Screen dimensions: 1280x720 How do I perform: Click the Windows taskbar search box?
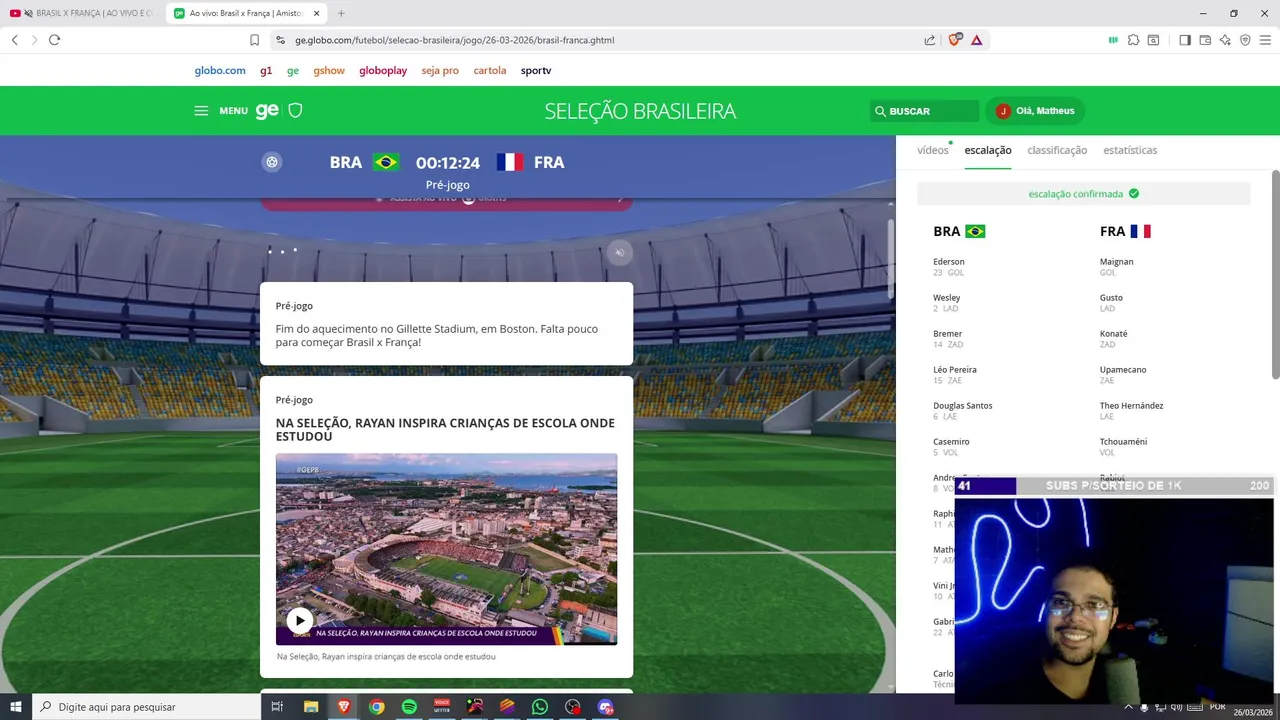pos(146,707)
